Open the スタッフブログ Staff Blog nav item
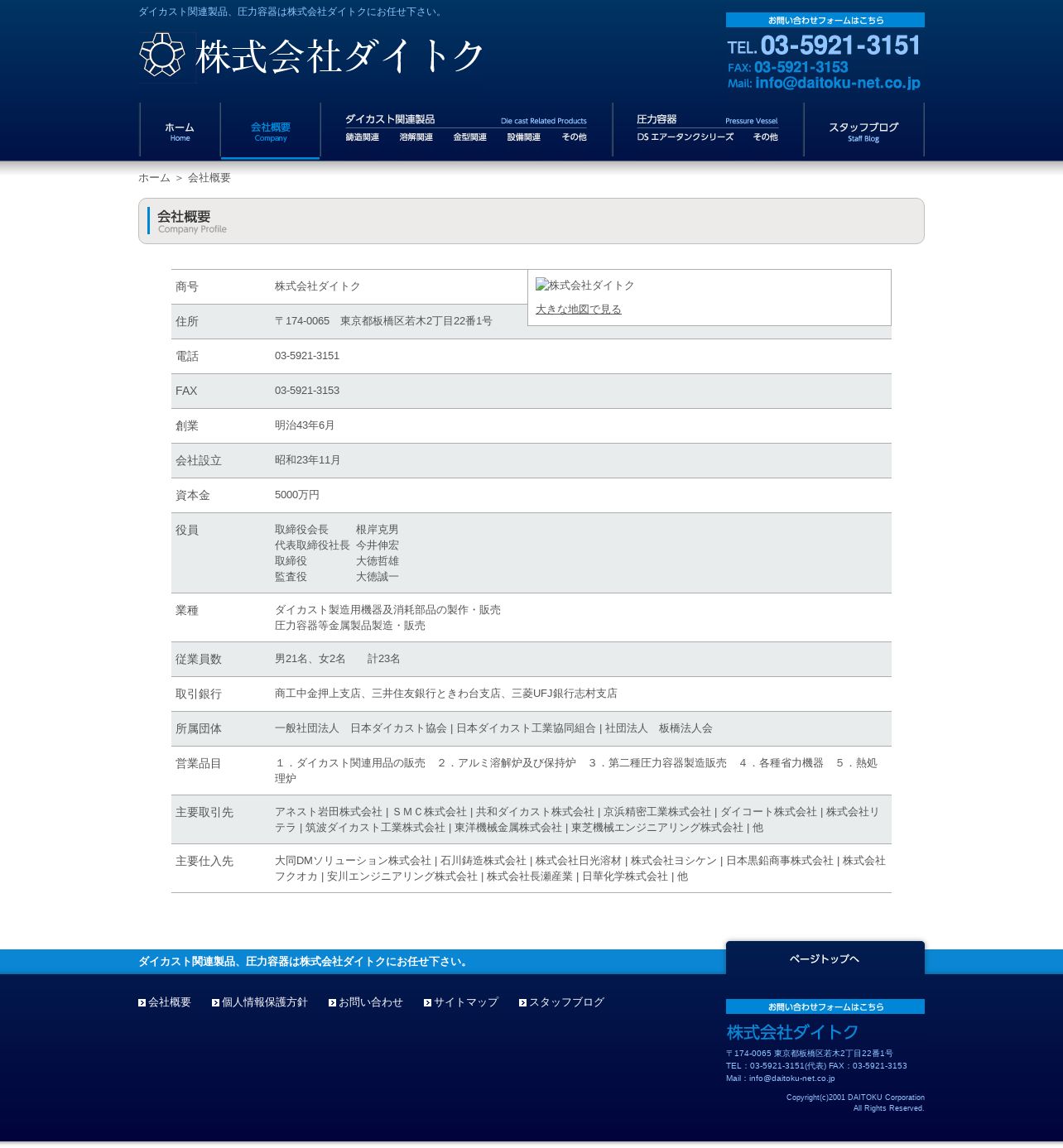The height and width of the screenshot is (1148, 1063). click(x=863, y=131)
